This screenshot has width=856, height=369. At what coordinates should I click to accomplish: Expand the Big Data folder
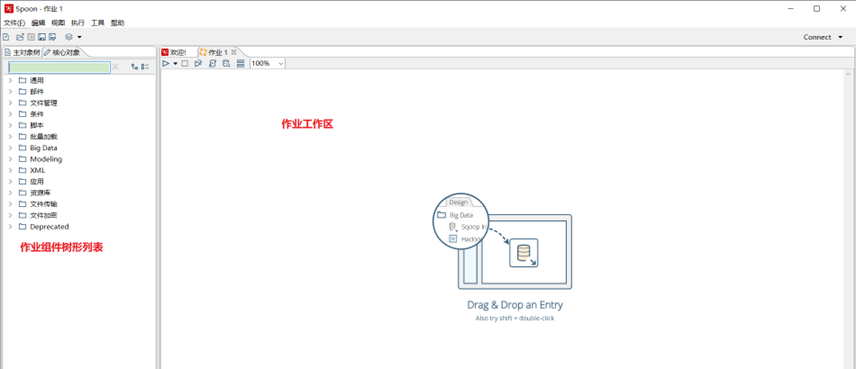coord(10,148)
